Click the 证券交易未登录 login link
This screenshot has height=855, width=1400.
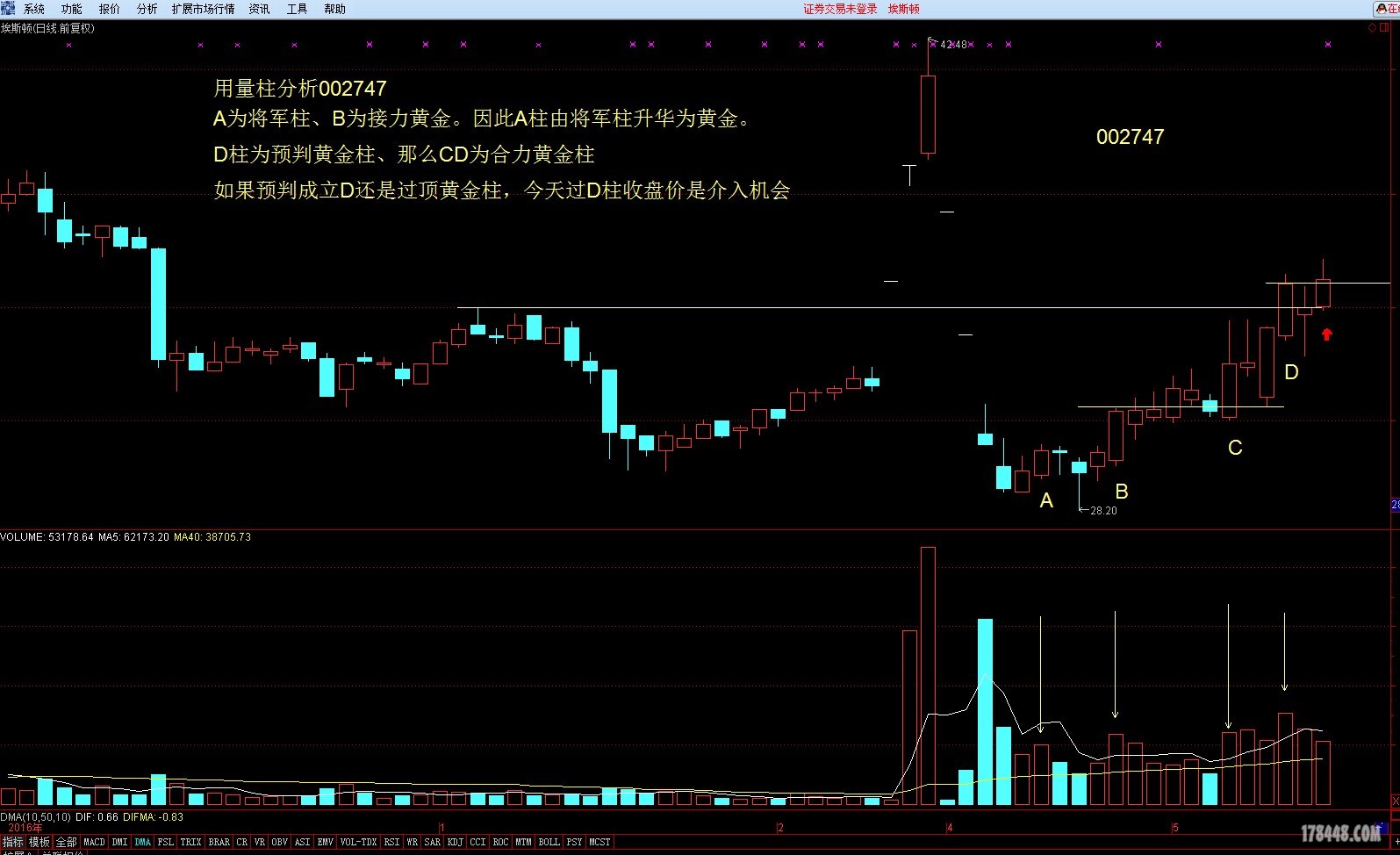(840, 9)
